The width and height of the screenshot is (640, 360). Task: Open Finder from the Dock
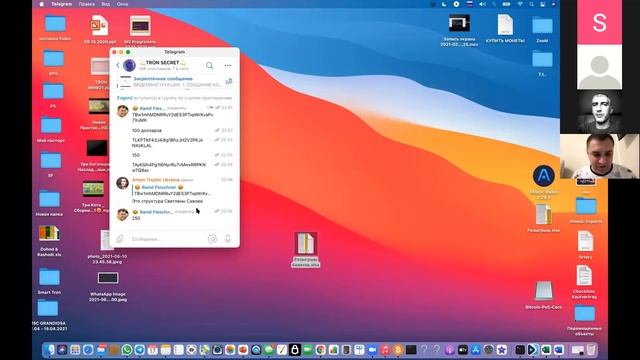(49, 350)
